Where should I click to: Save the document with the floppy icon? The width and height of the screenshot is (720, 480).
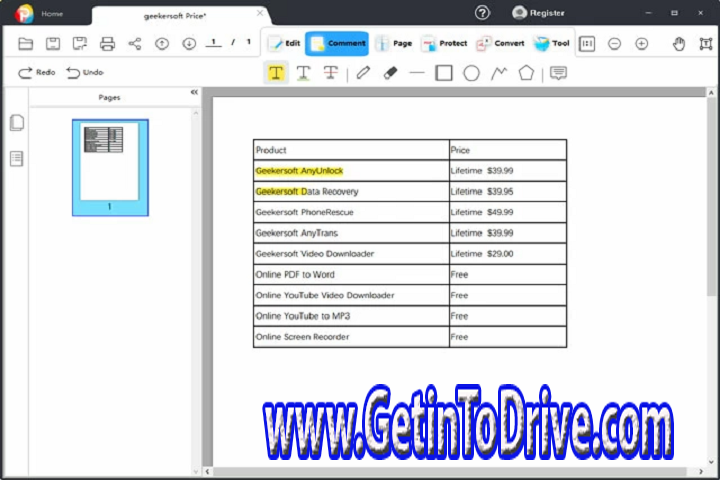click(53, 44)
